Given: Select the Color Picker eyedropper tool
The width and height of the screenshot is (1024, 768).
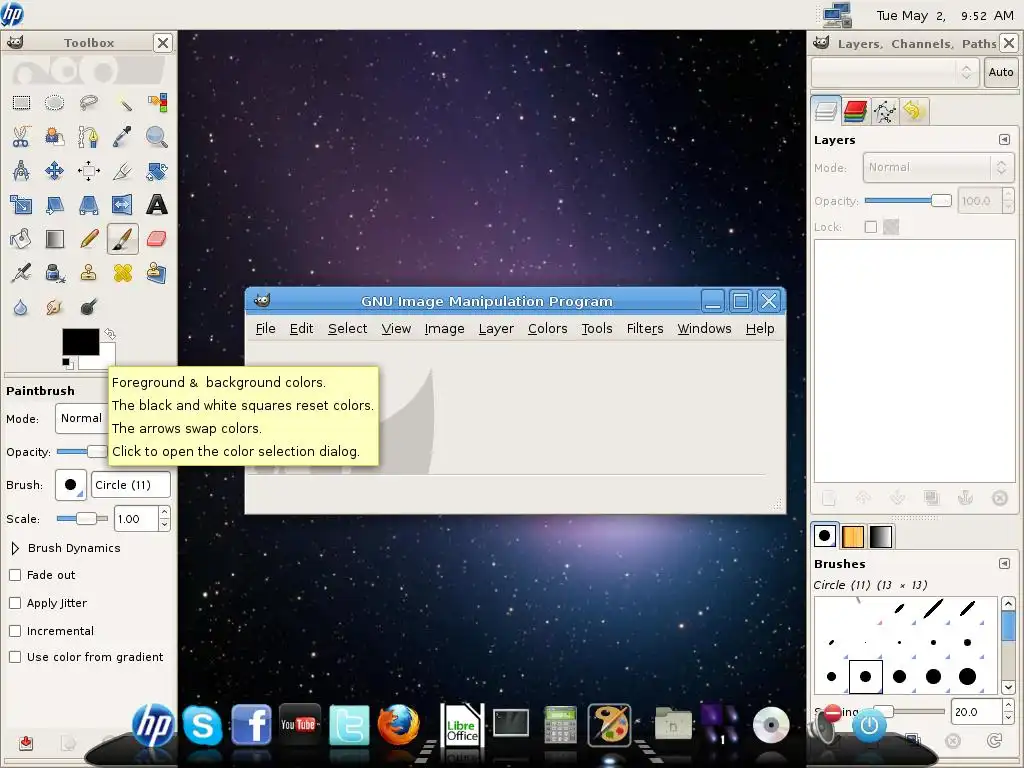Looking at the screenshot, I should pyautogui.click(x=123, y=137).
